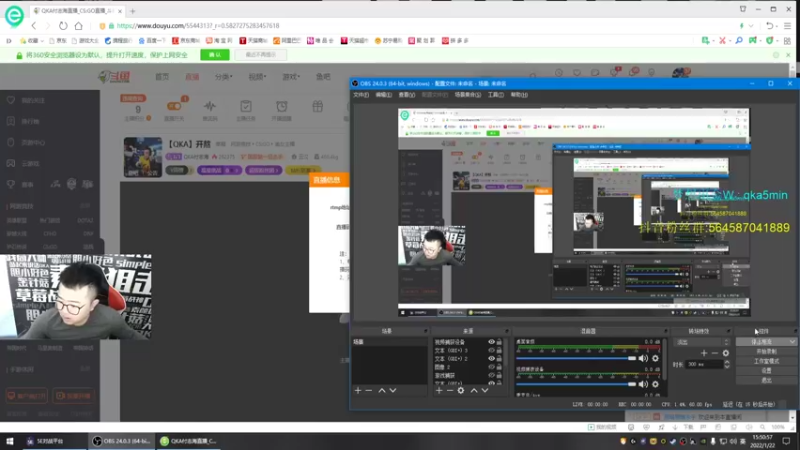
Task: Switch to OBS 24.0.3 taskbar item
Action: pos(121,441)
